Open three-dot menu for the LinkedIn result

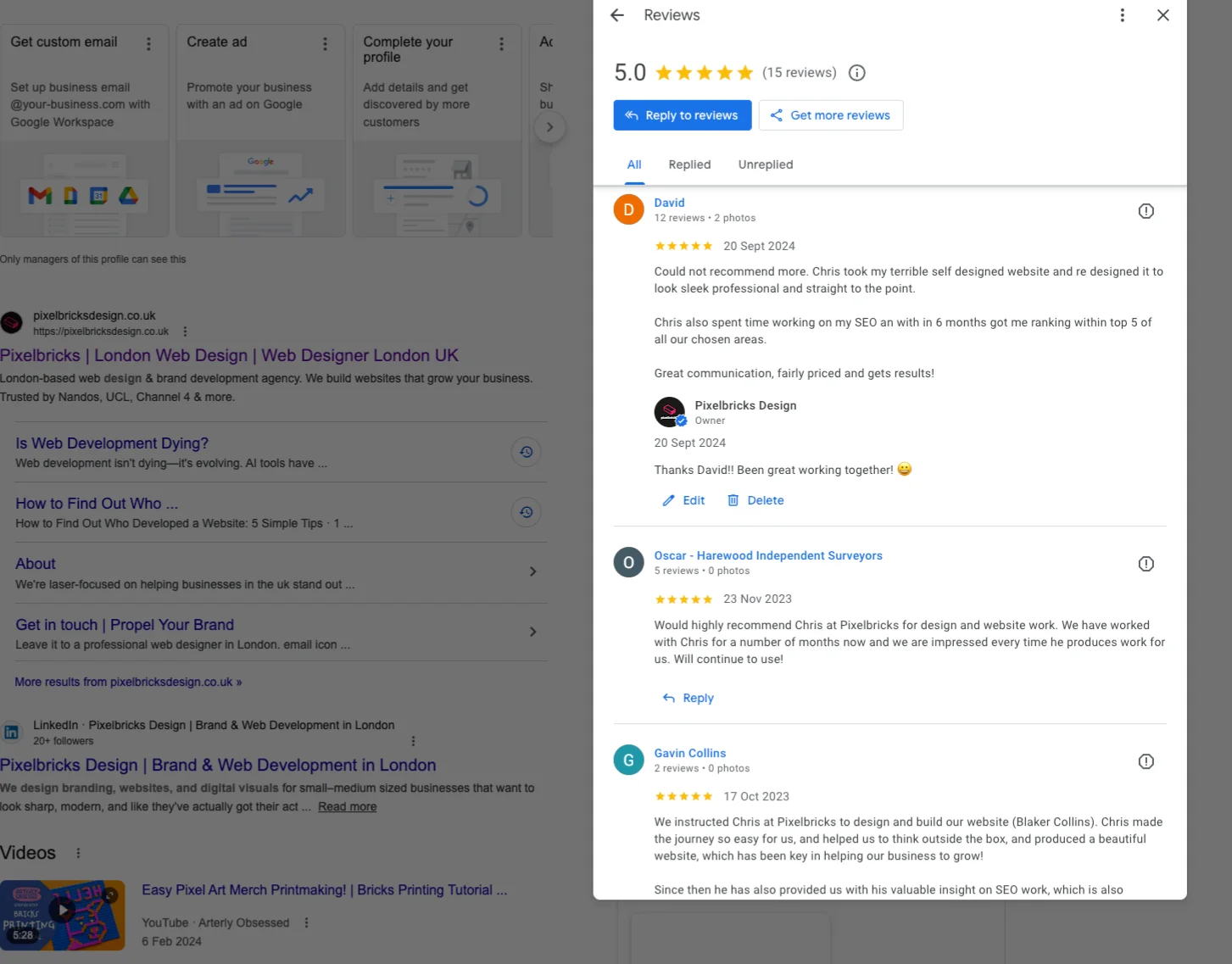[413, 741]
